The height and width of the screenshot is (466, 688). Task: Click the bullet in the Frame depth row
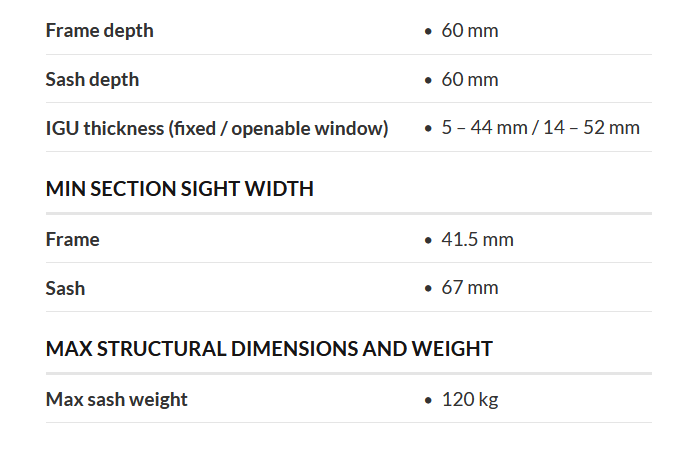pos(429,32)
